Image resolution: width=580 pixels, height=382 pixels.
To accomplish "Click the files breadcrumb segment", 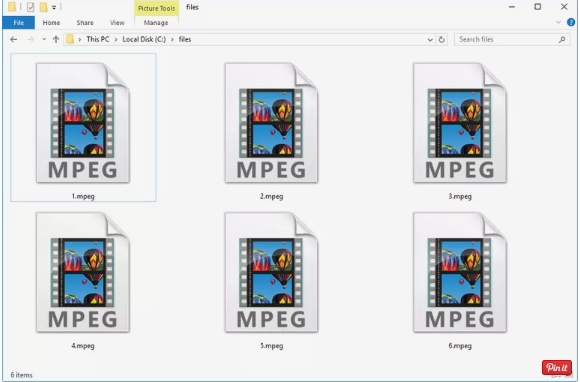I will pos(185,39).
